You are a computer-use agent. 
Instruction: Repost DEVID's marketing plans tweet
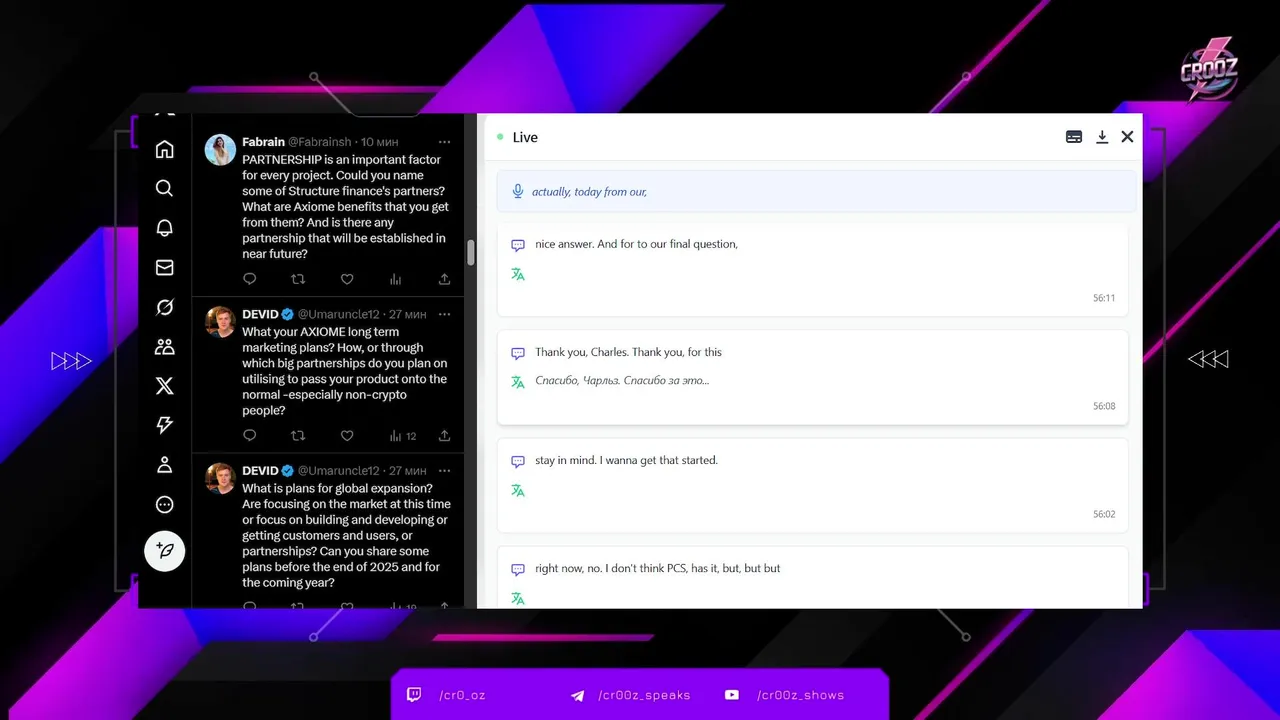coord(298,436)
